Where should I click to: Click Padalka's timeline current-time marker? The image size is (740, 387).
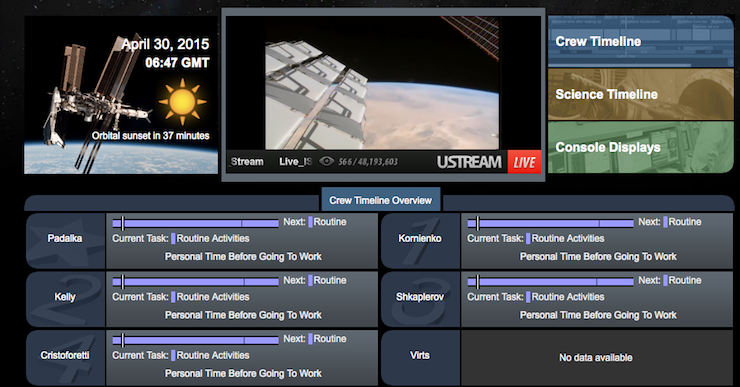click(x=123, y=223)
